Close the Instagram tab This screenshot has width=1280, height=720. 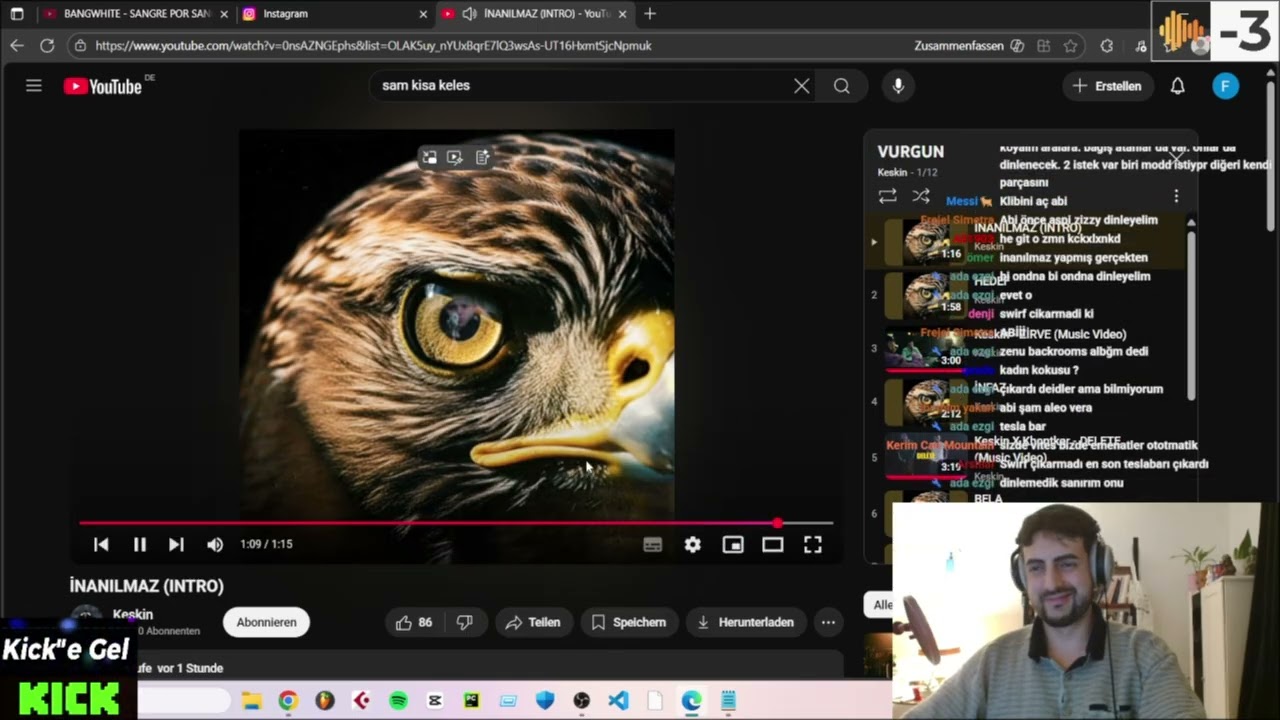point(423,14)
